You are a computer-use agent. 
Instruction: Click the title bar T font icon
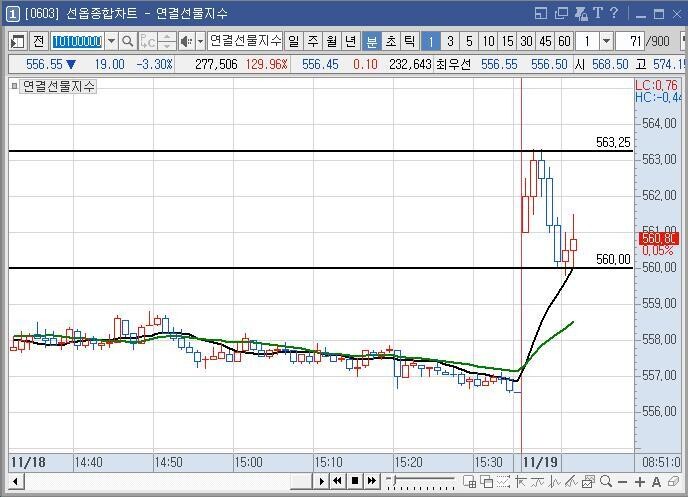pos(597,13)
